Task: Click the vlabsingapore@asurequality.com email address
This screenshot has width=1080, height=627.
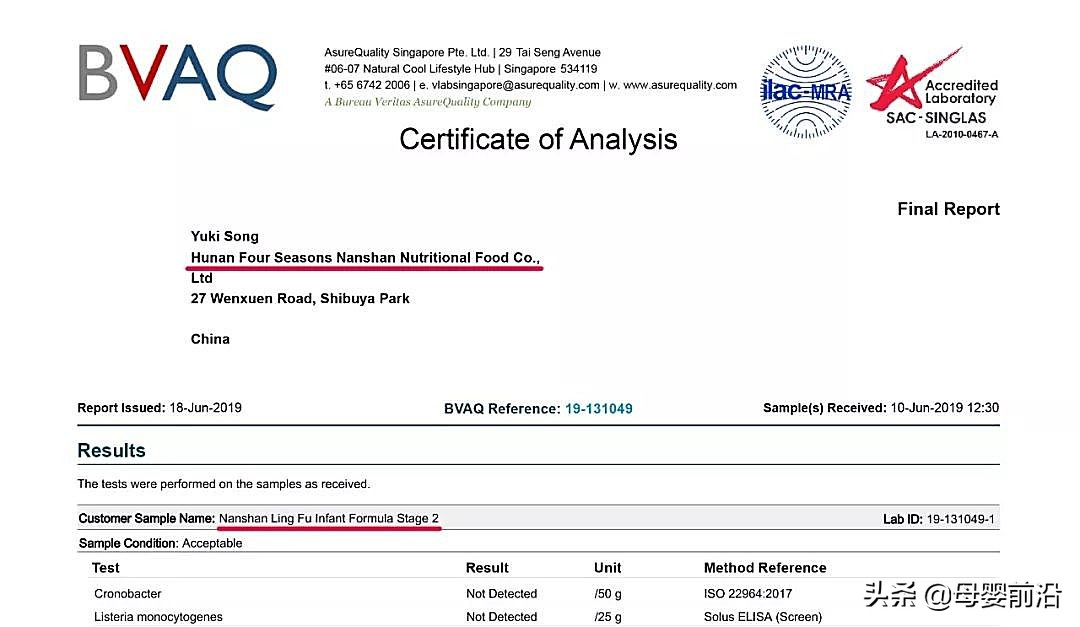Action: click(x=515, y=85)
